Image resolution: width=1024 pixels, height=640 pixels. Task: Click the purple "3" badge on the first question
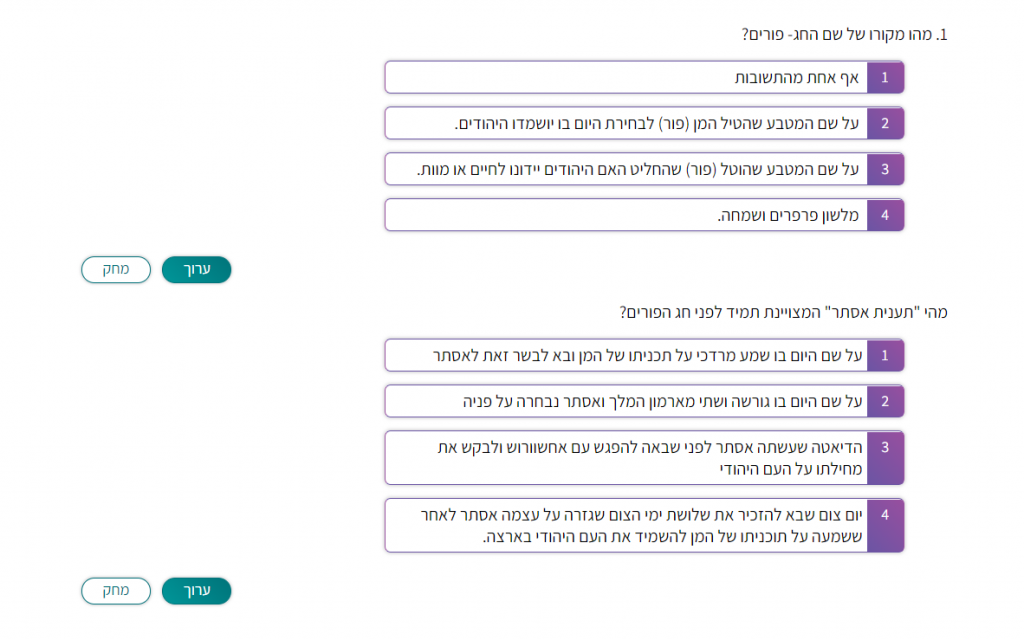(x=885, y=169)
